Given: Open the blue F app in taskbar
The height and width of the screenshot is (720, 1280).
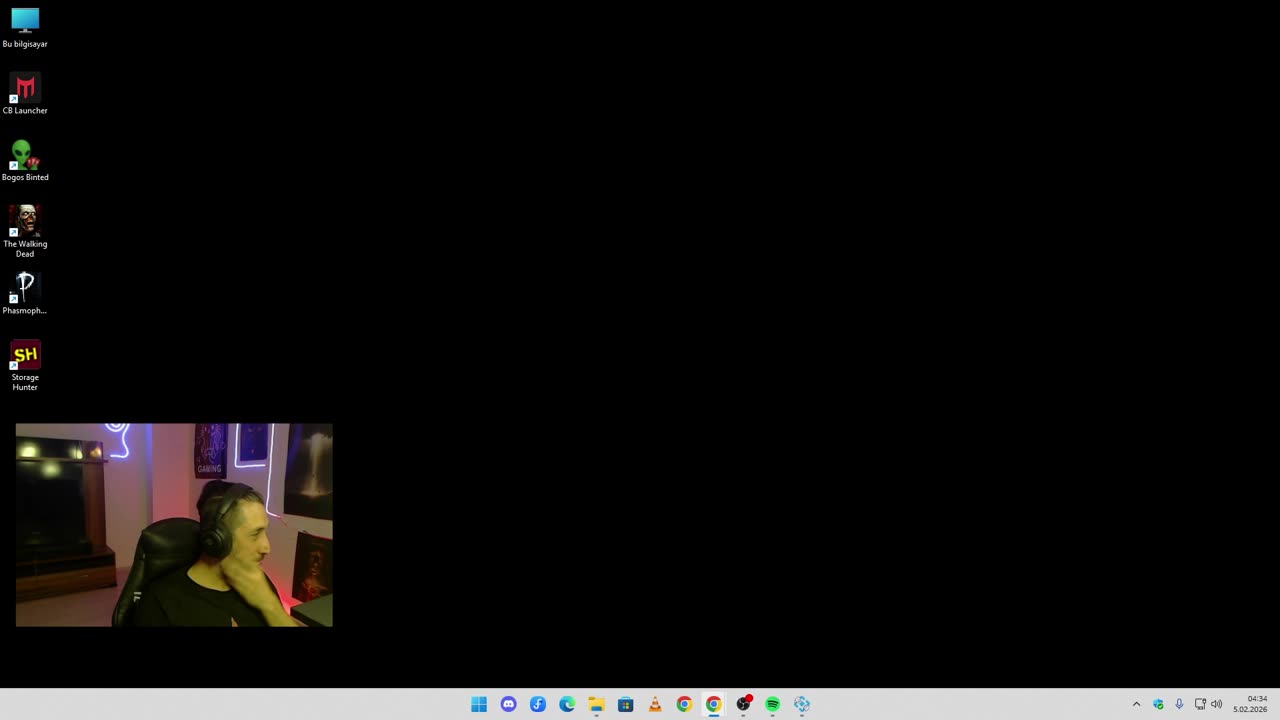Looking at the screenshot, I should point(538,704).
